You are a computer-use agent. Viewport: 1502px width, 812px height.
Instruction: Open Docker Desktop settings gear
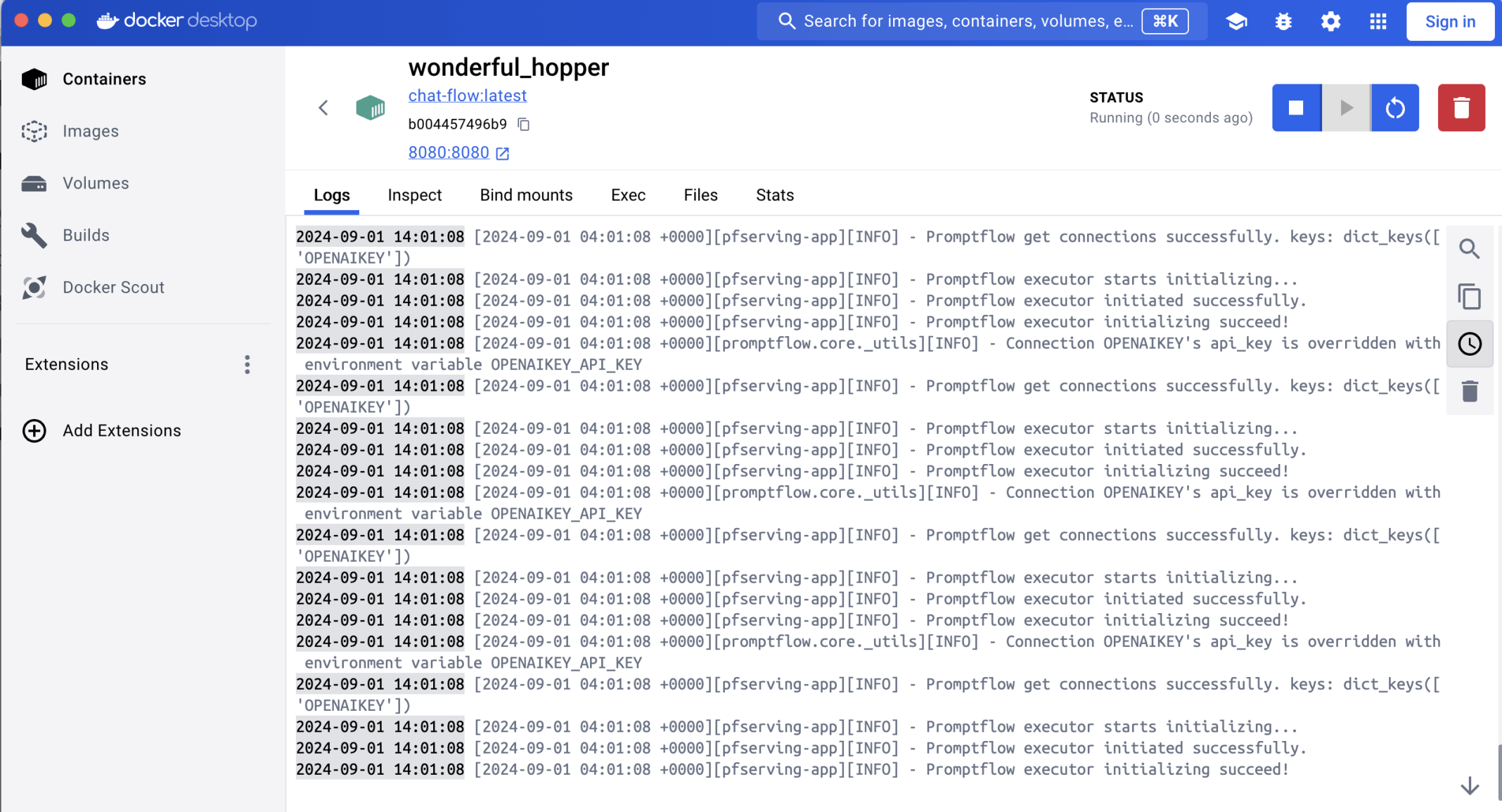1330,21
